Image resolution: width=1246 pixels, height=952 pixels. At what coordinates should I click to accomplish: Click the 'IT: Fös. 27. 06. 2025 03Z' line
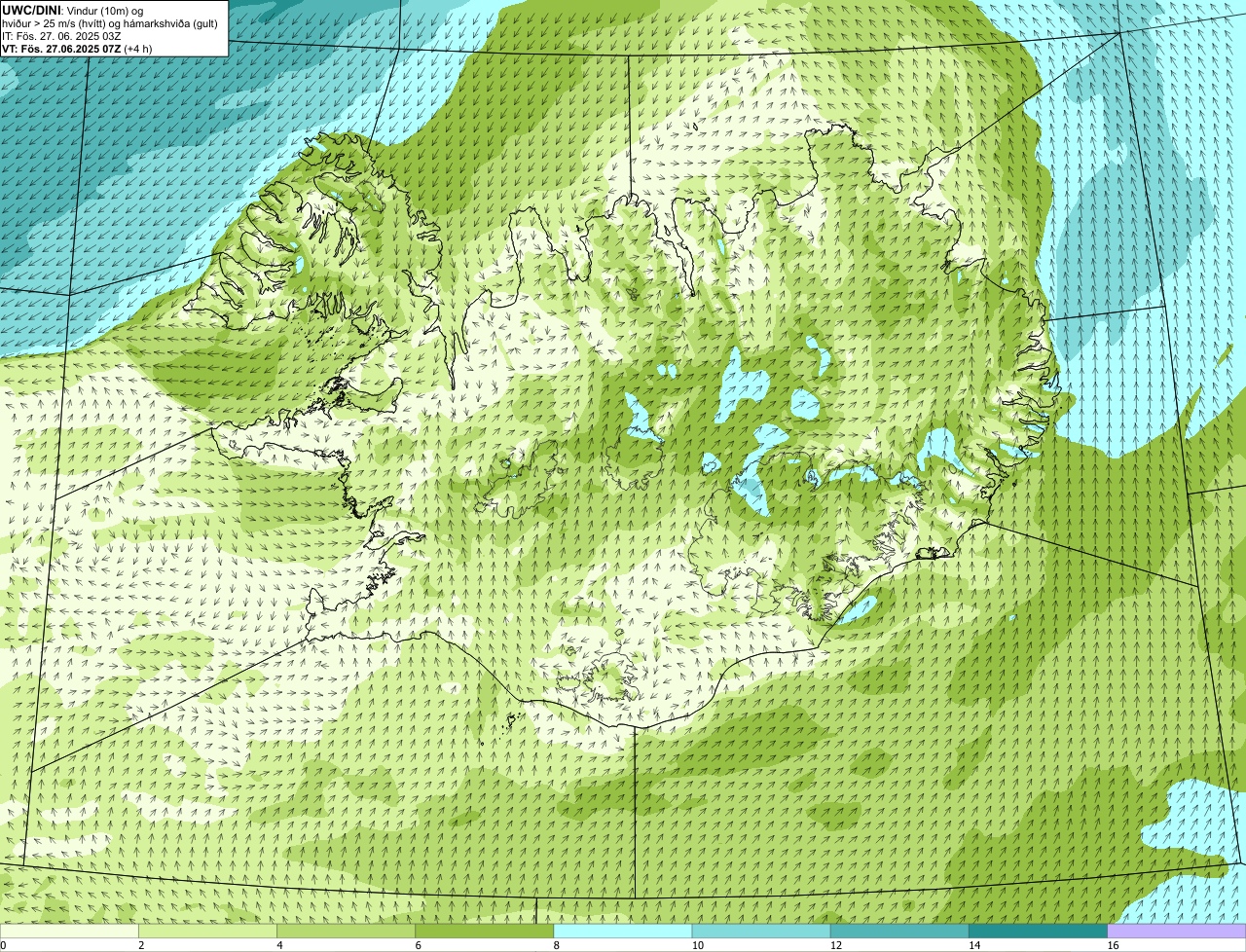pyautogui.click(x=61, y=36)
